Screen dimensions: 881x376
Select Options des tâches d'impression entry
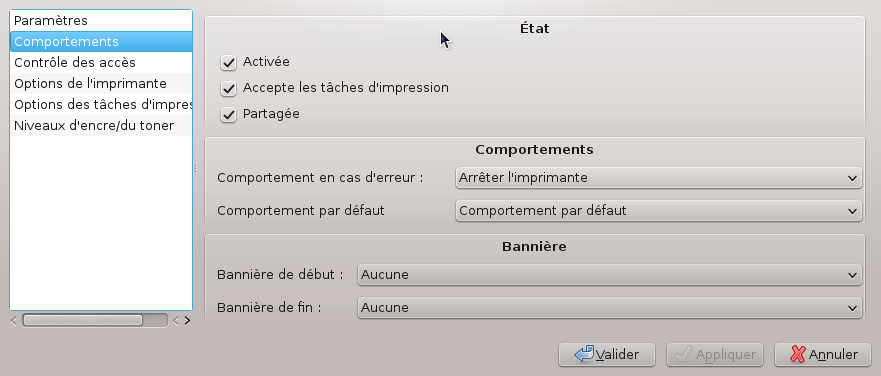(101, 105)
